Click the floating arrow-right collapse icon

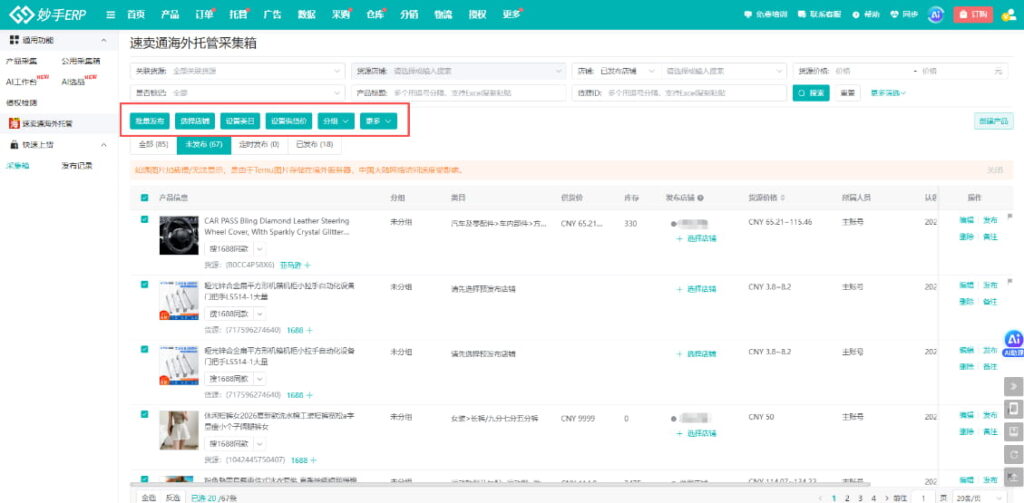[1014, 386]
